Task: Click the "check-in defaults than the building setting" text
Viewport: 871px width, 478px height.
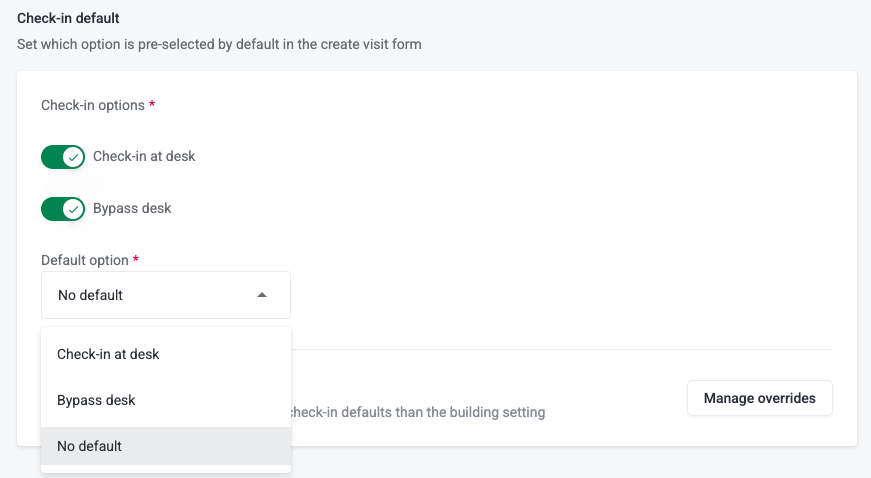Action: [x=416, y=412]
